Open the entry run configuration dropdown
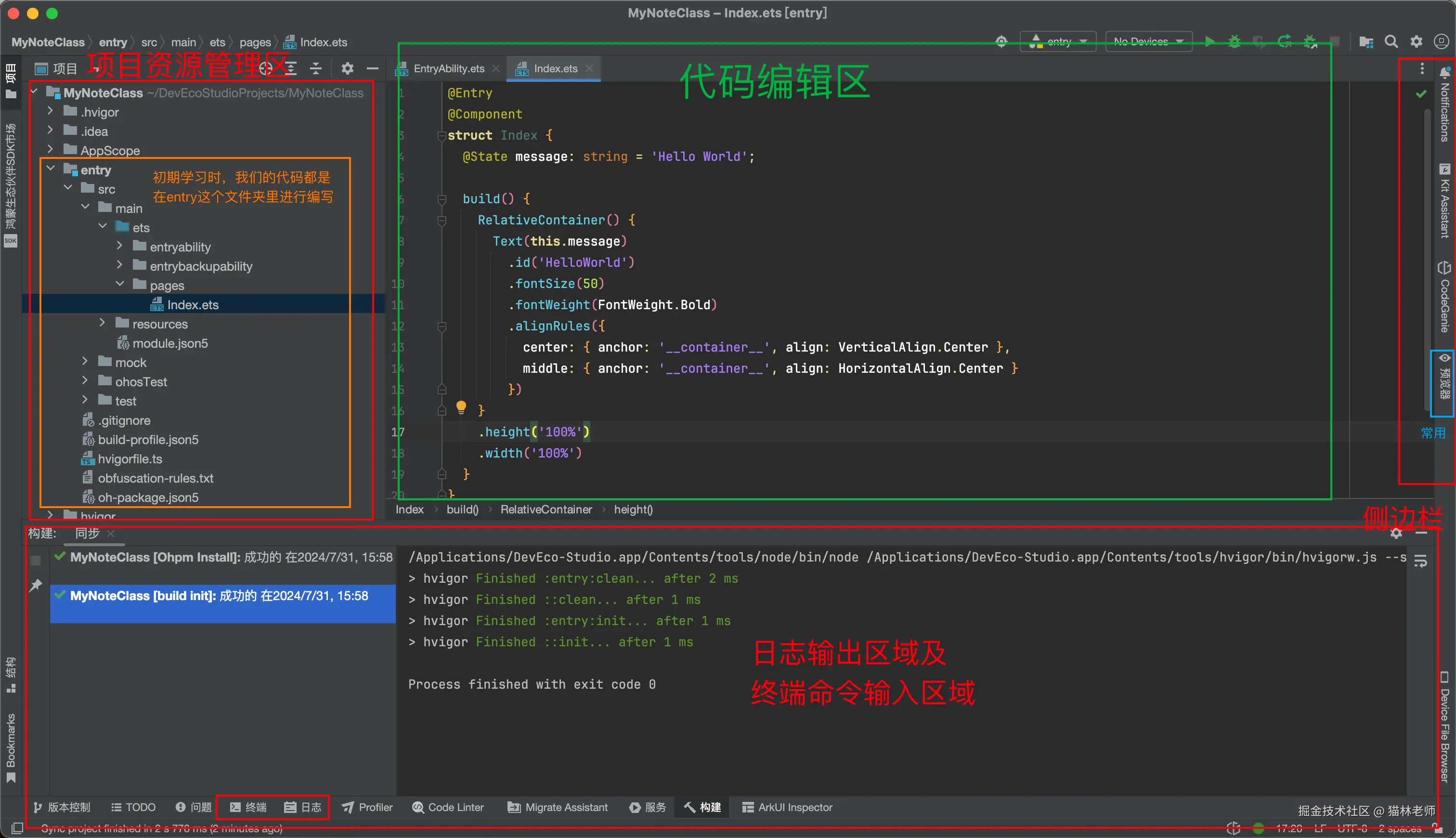This screenshot has height=838, width=1456. pos(1058,41)
